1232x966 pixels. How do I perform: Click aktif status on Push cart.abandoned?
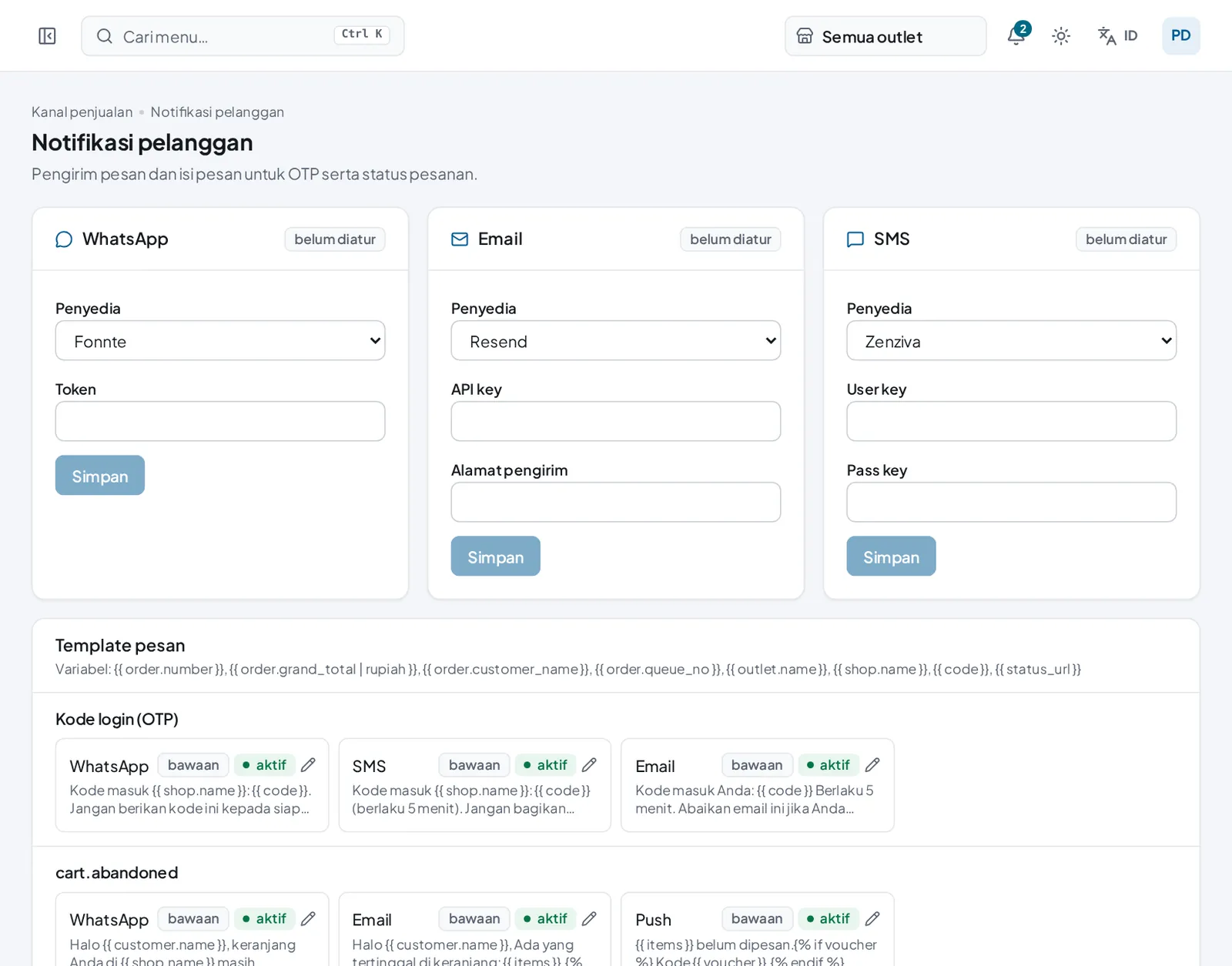point(829,919)
